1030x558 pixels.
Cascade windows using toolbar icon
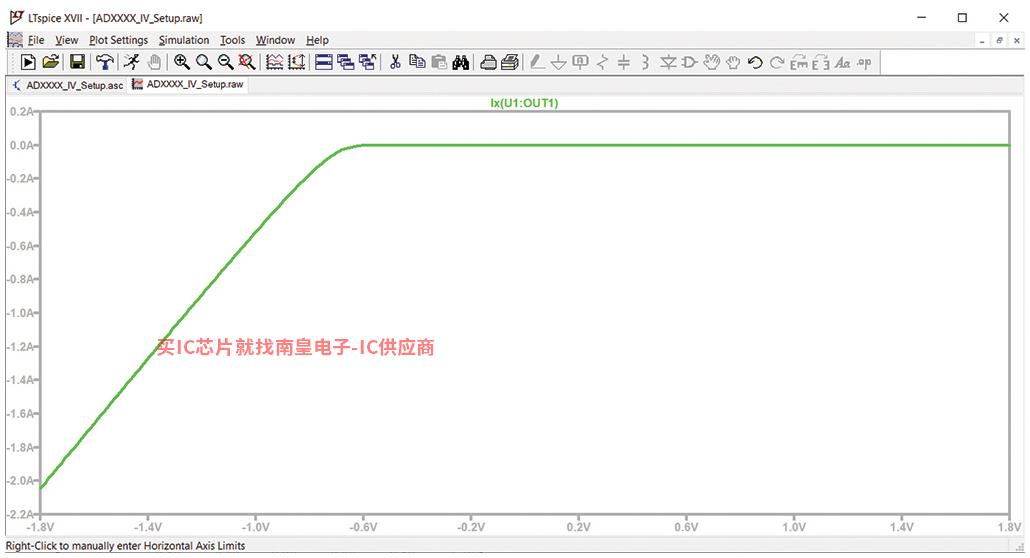pos(346,62)
